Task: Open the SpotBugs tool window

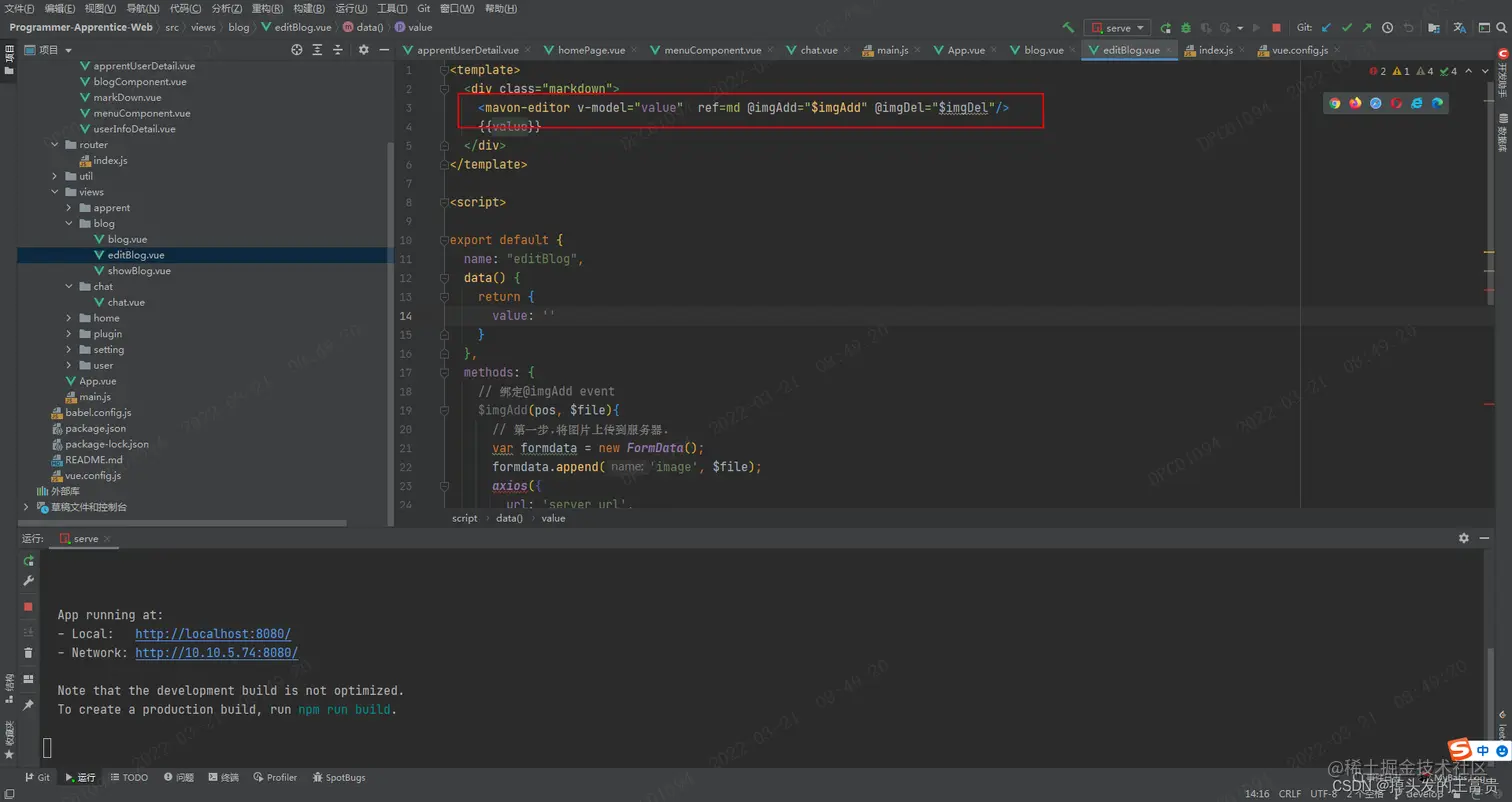Action: 338,777
